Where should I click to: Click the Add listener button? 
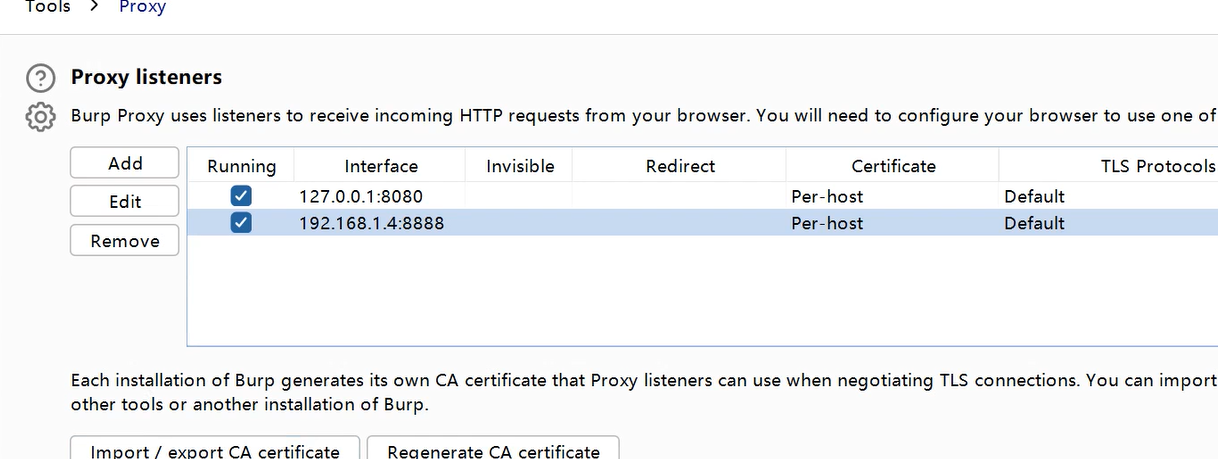tap(125, 163)
